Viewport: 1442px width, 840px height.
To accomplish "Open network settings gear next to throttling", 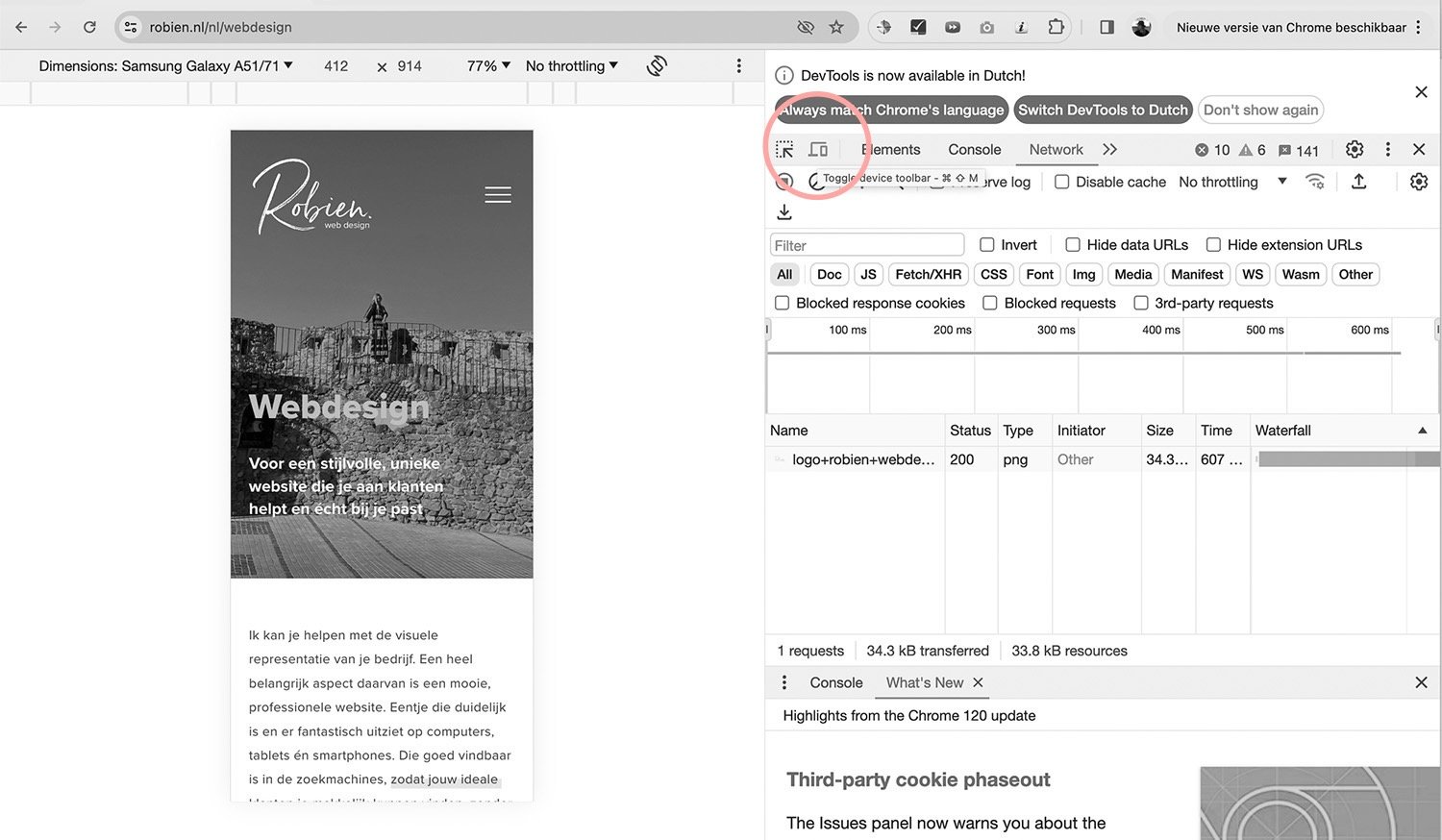I will (1419, 182).
